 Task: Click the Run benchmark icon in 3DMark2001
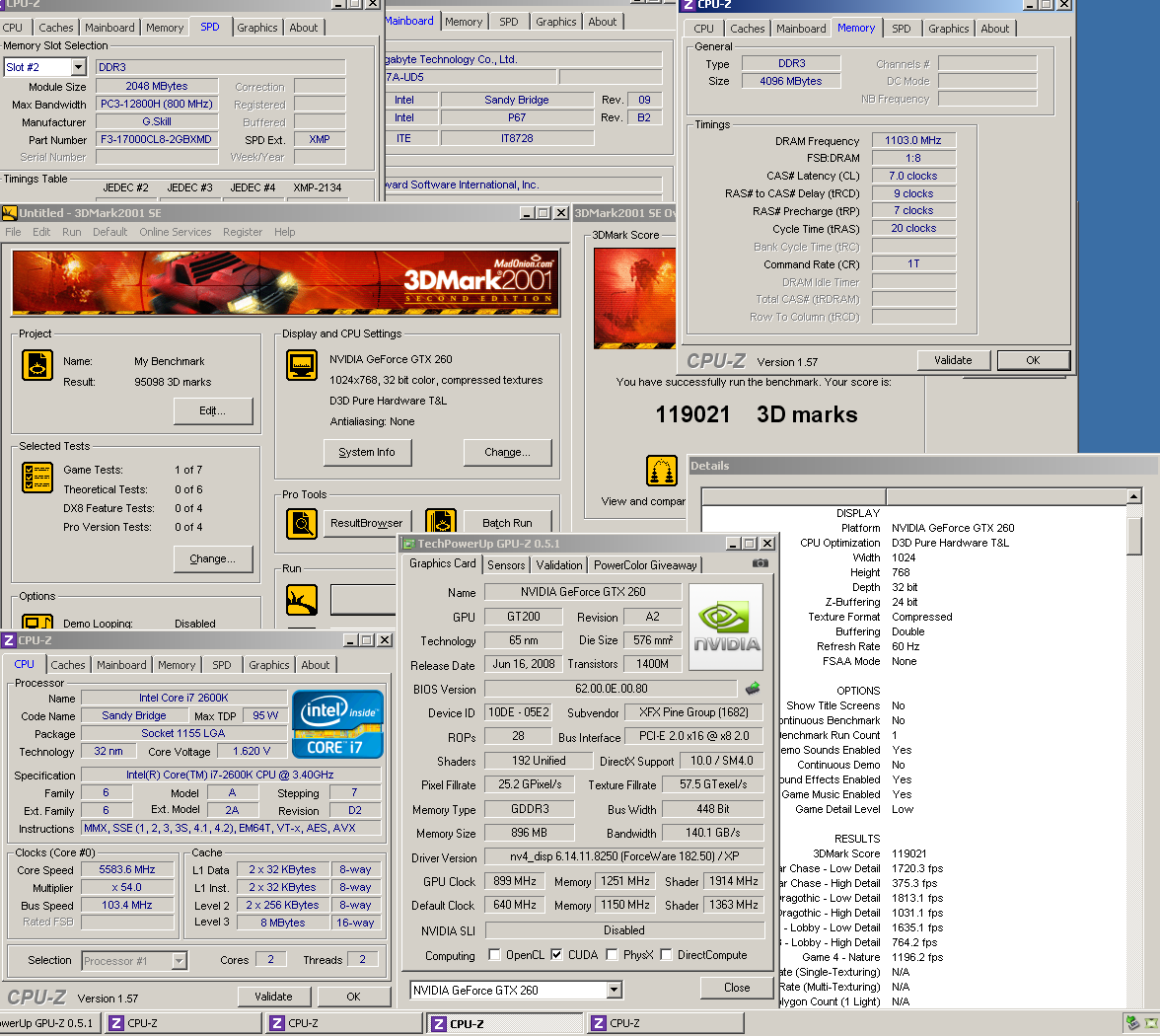302,600
